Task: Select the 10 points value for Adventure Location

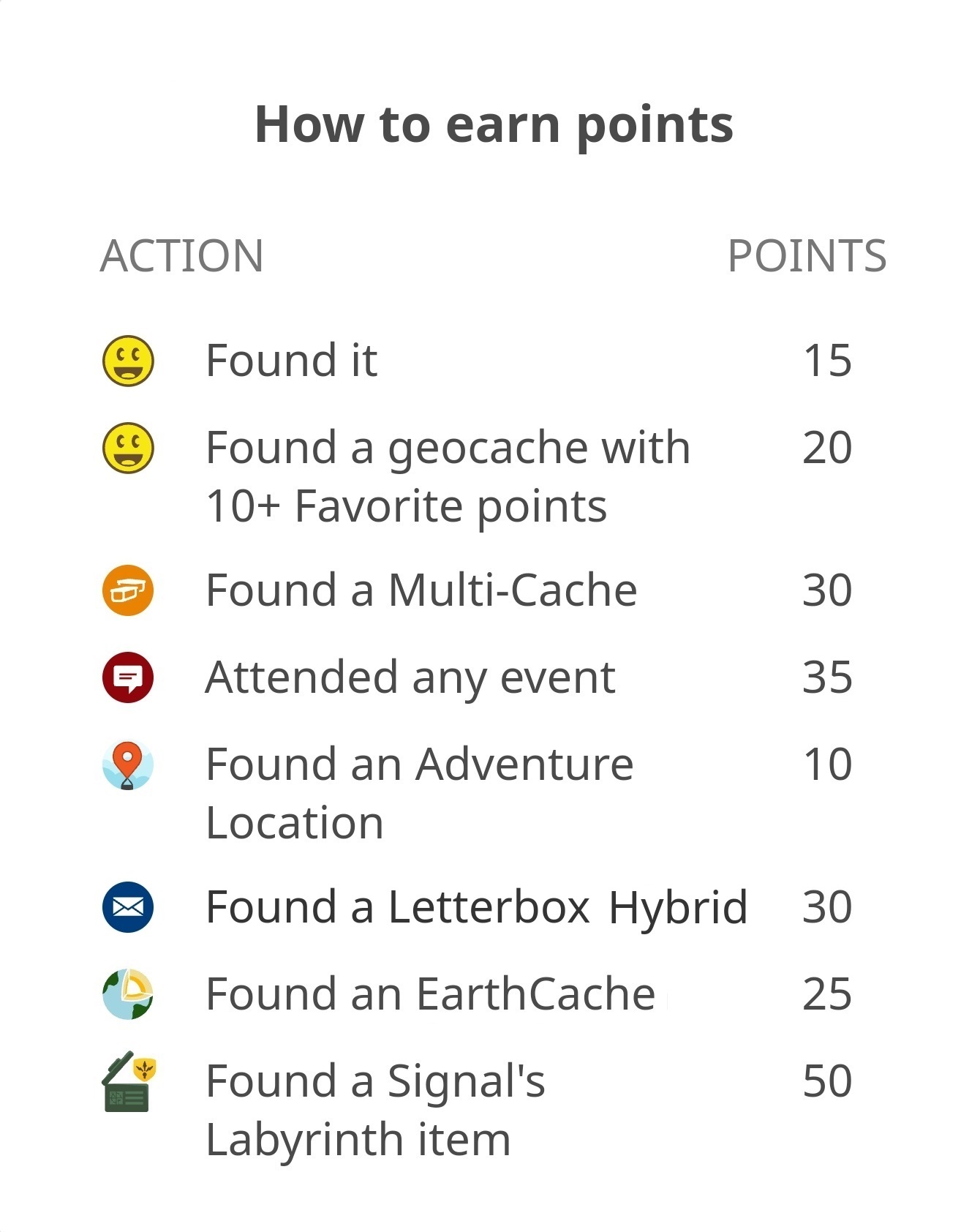Action: (827, 765)
